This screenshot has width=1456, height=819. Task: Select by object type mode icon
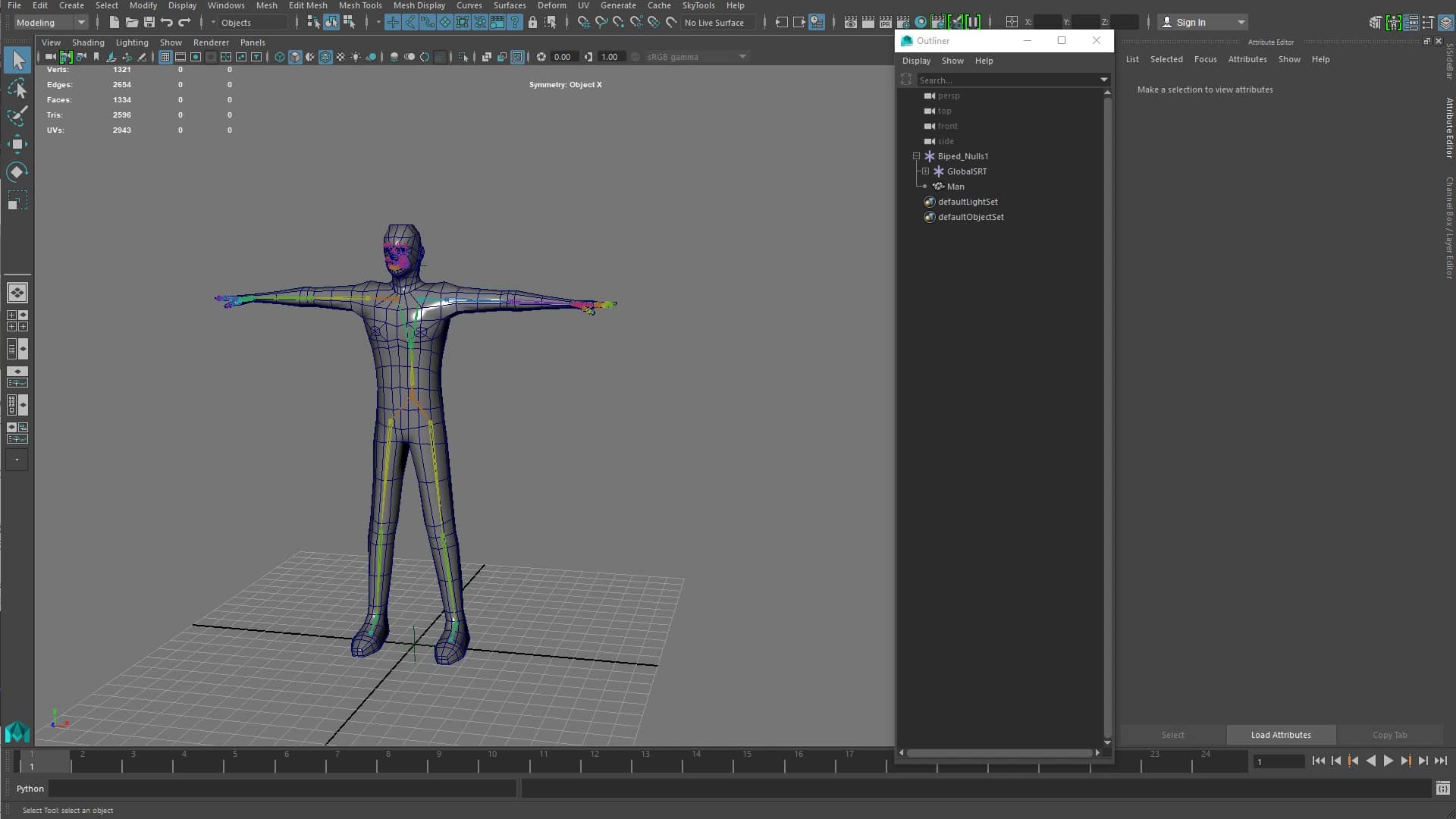331,22
